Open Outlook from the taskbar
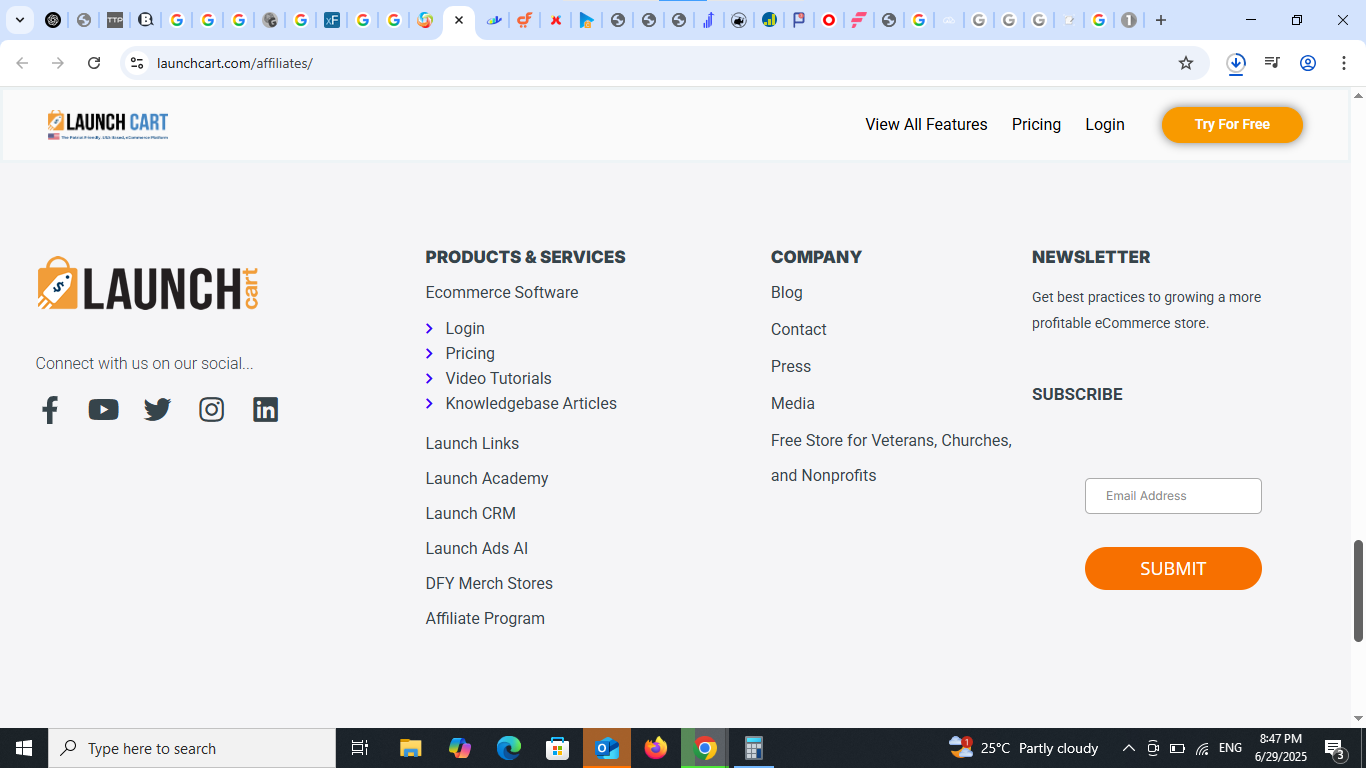Screen dimensions: 1366x768 pyautogui.click(x=607, y=748)
